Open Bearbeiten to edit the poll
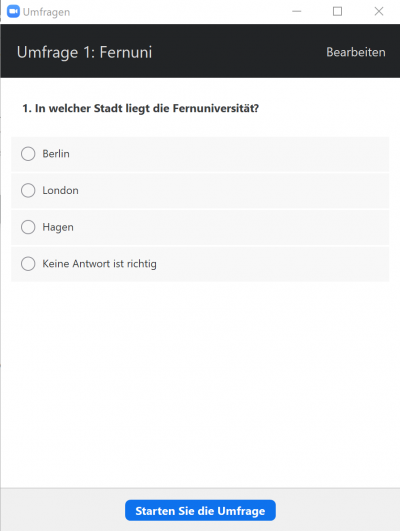 356,52
